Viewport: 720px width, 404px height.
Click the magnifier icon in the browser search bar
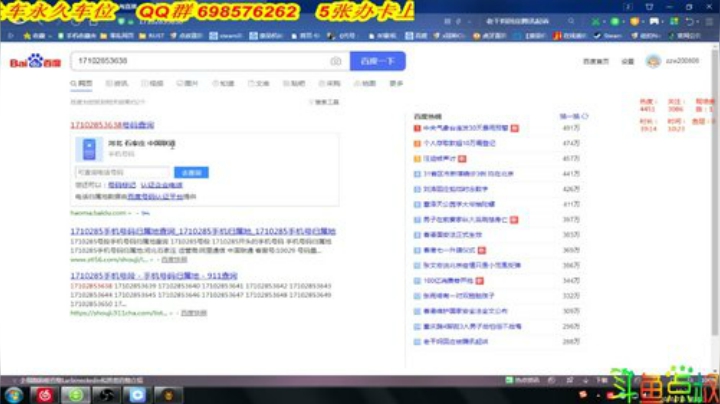point(571,21)
